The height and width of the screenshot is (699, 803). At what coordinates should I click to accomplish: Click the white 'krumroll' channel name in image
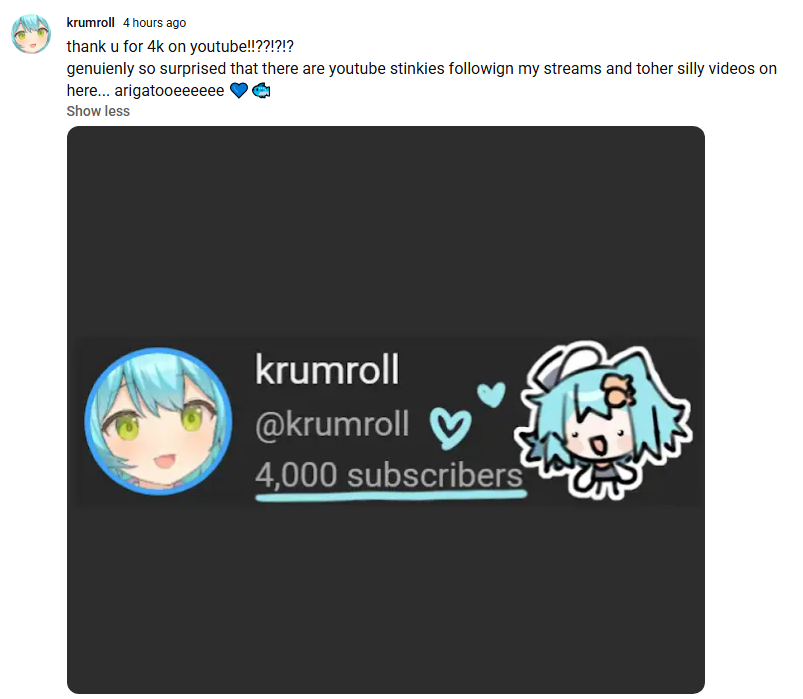point(327,369)
